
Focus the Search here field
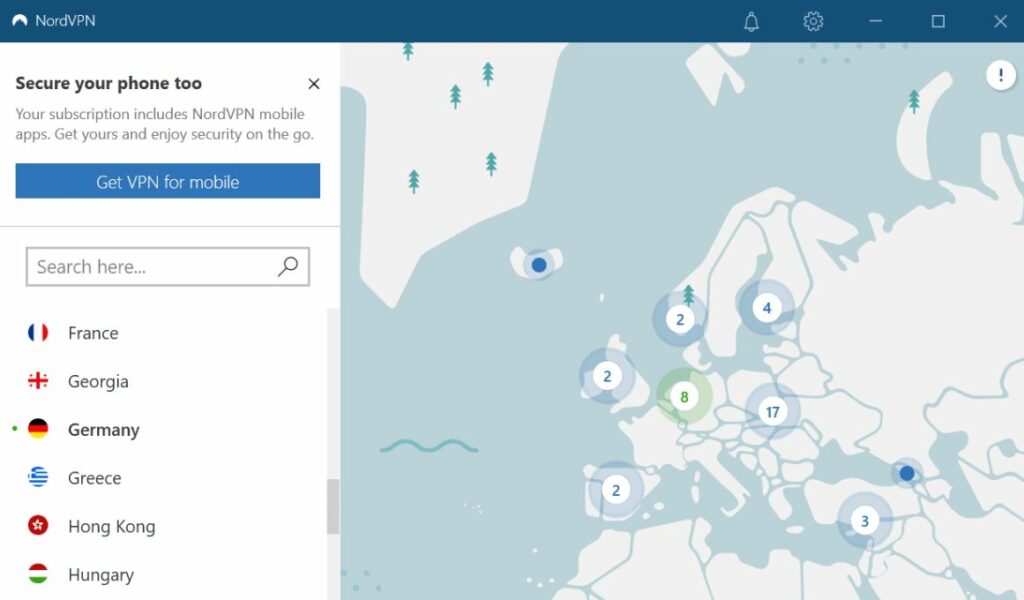pos(168,266)
